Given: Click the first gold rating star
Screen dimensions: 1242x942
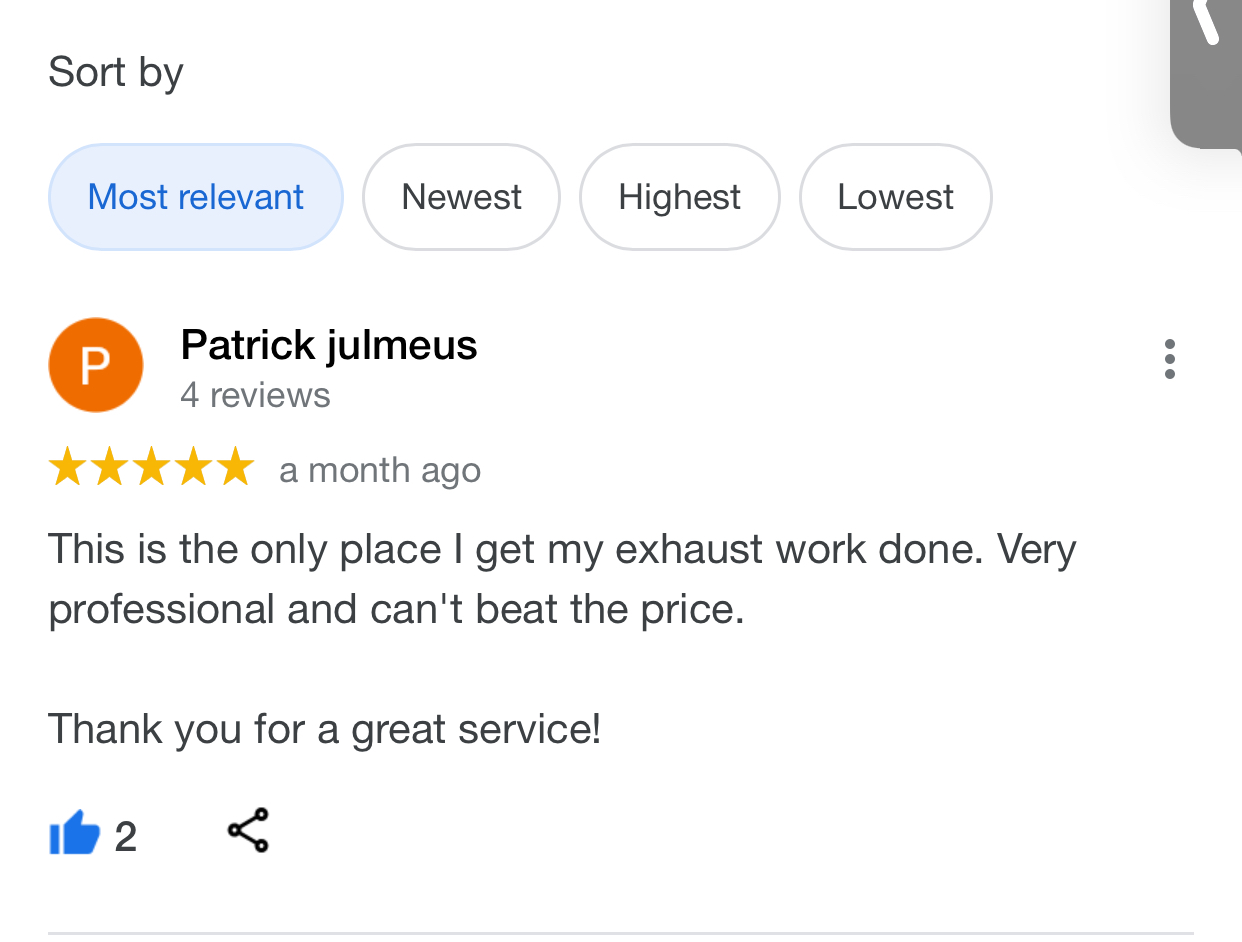Looking at the screenshot, I should 67,468.
